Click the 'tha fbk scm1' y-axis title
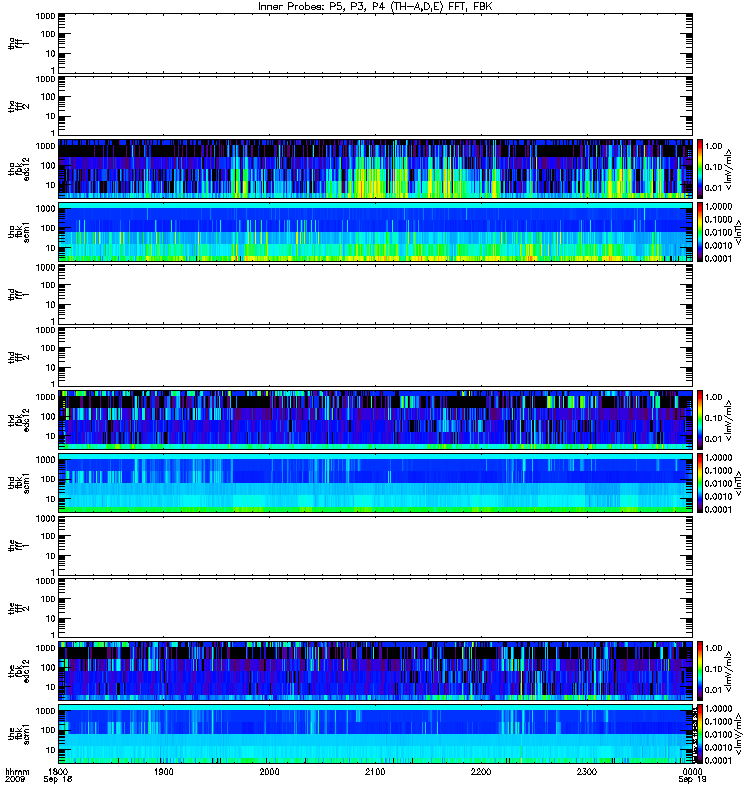The image size is (750, 800). pos(19,232)
